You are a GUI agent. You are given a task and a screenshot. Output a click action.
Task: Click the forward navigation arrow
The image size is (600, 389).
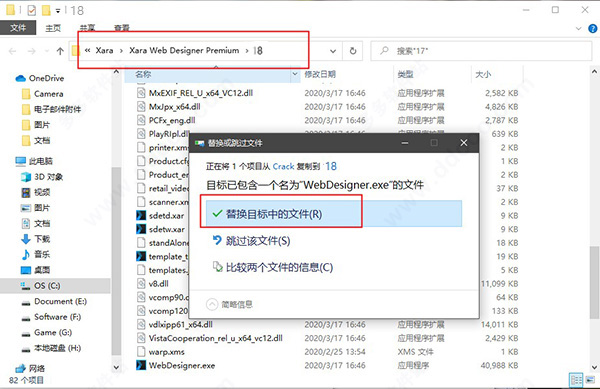point(31,51)
